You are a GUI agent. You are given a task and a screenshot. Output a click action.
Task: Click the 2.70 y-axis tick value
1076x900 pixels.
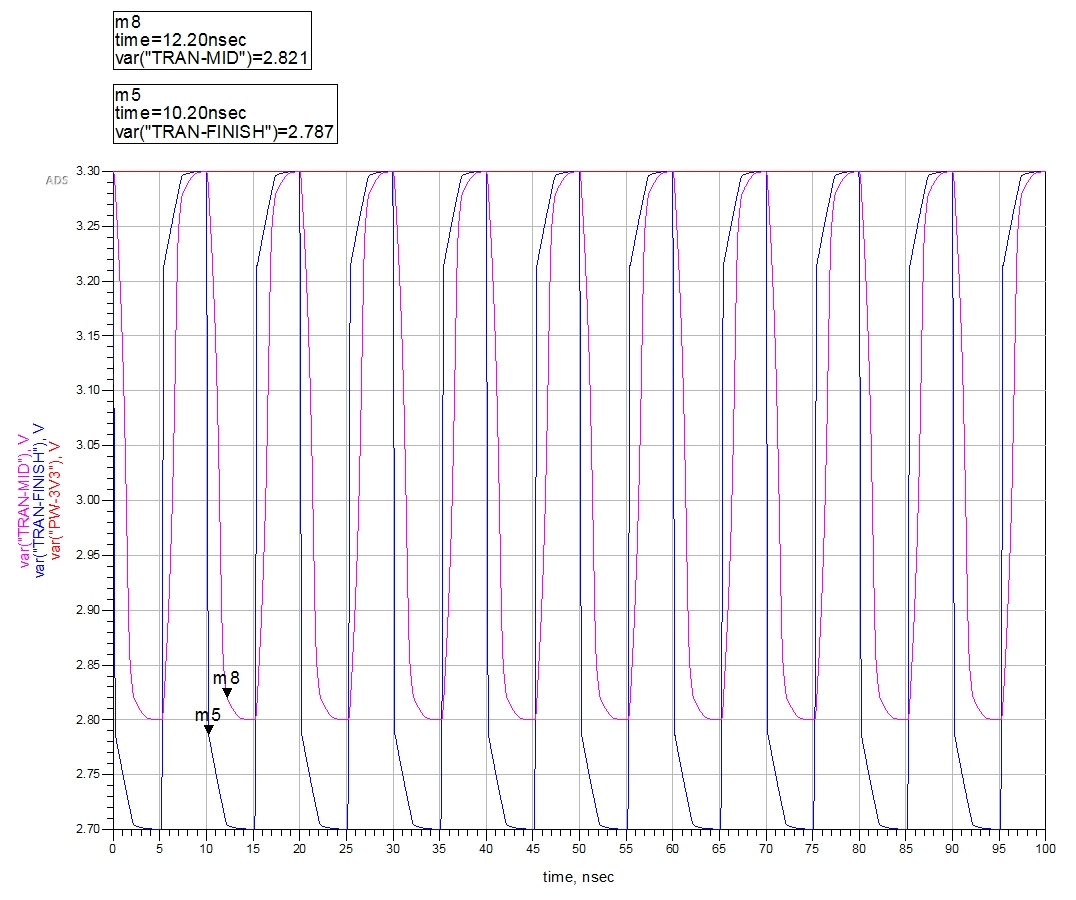point(88,829)
